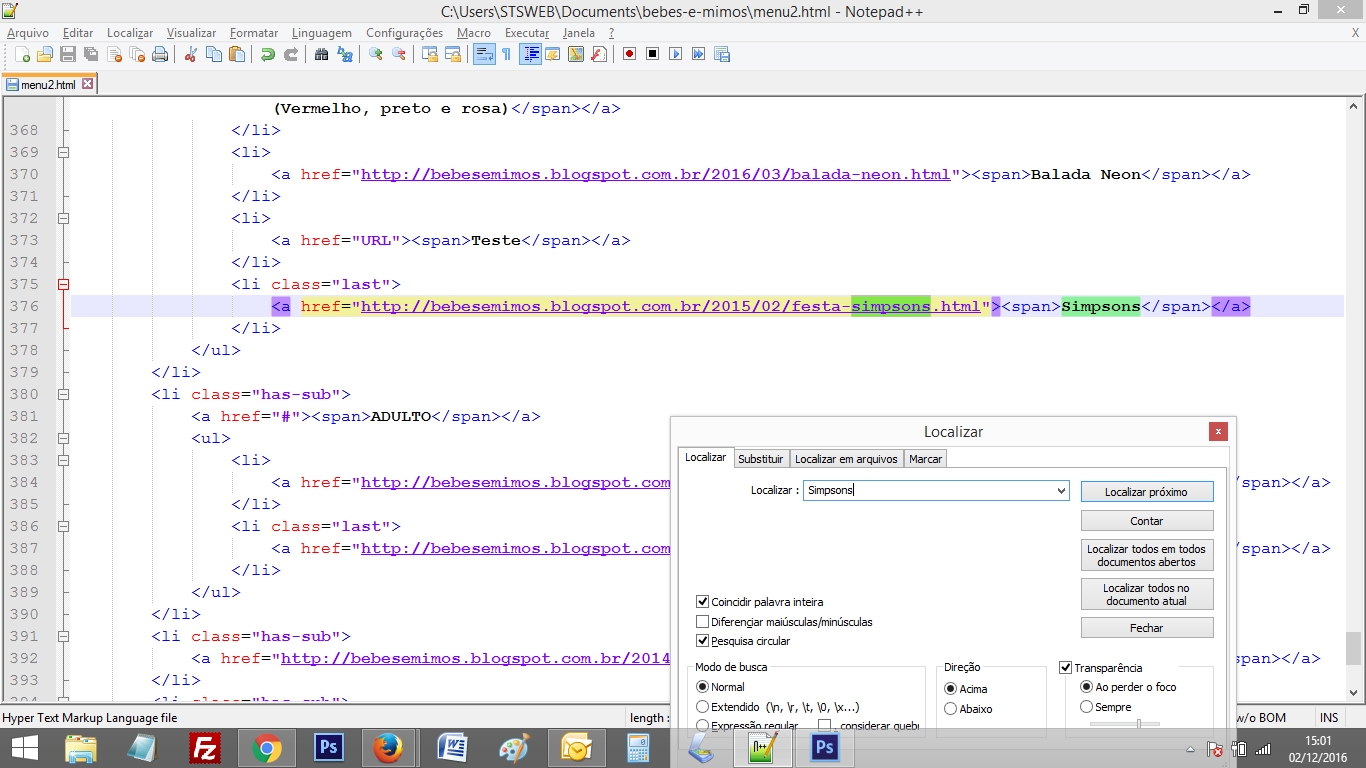Open Firefox from the taskbar

[386, 748]
